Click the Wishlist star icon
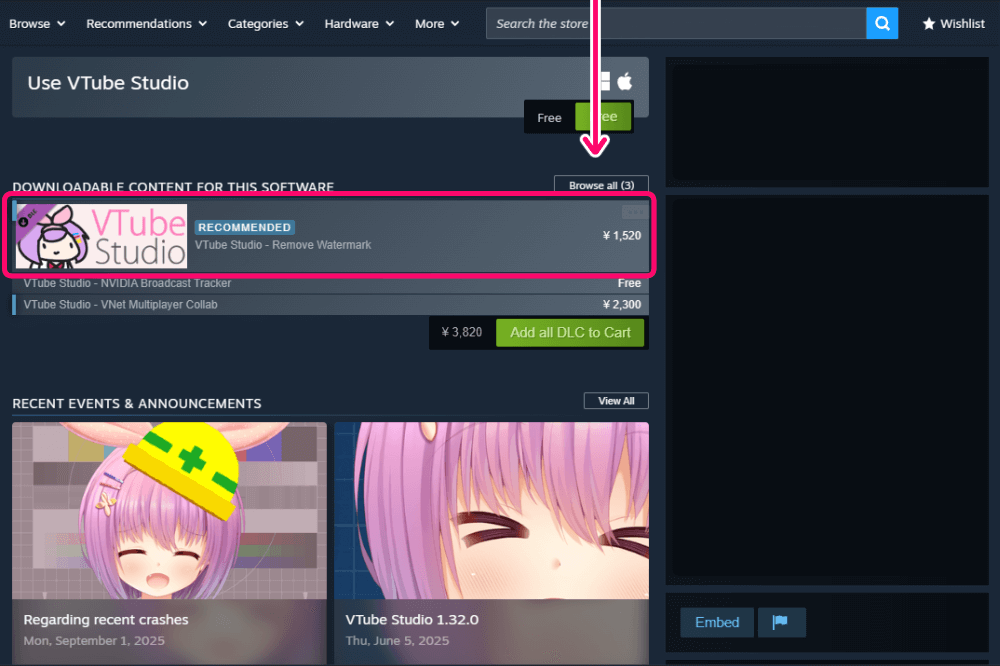The width and height of the screenshot is (1000, 666). point(929,24)
